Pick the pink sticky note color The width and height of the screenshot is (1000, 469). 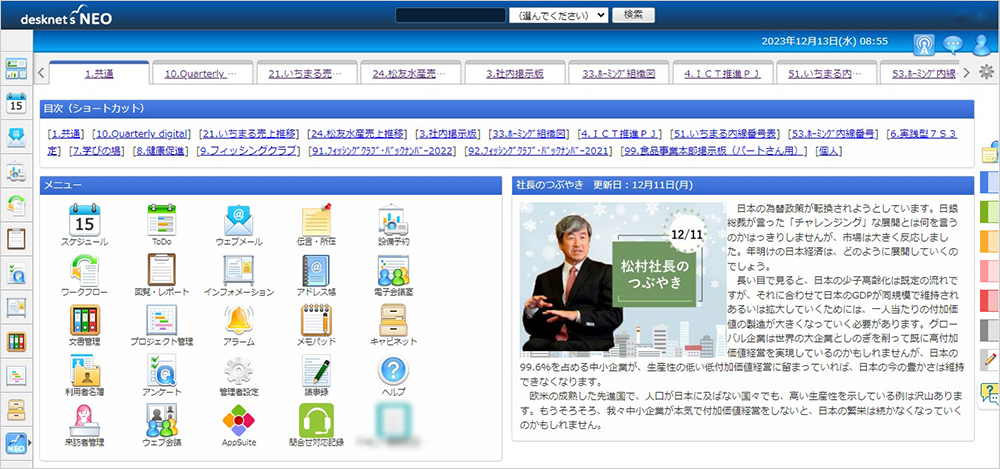pos(989,270)
